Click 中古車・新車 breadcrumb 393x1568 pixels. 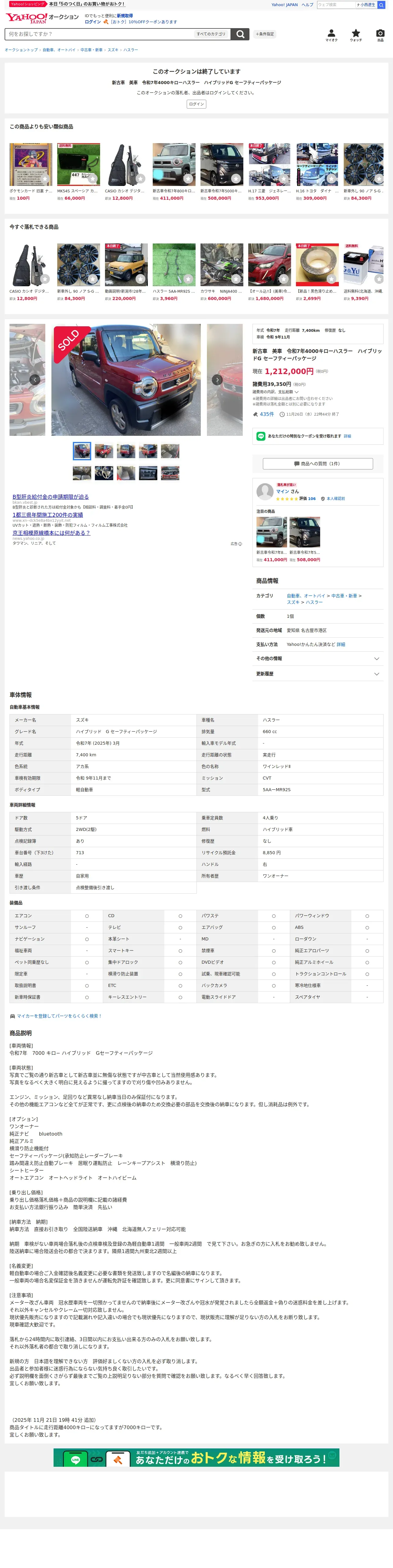pos(92,50)
